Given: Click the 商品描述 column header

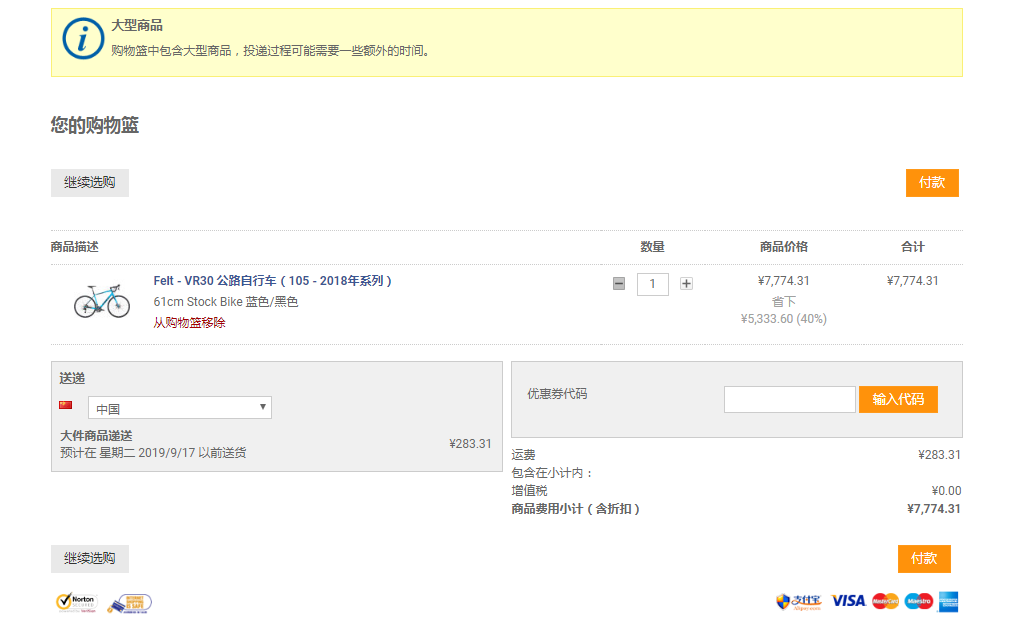Looking at the screenshot, I should tap(75, 247).
